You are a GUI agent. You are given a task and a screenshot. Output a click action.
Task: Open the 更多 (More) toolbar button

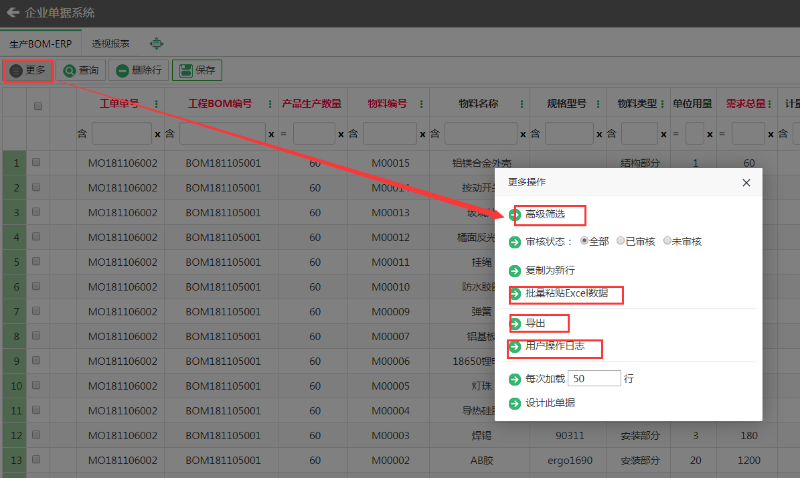(x=28, y=70)
